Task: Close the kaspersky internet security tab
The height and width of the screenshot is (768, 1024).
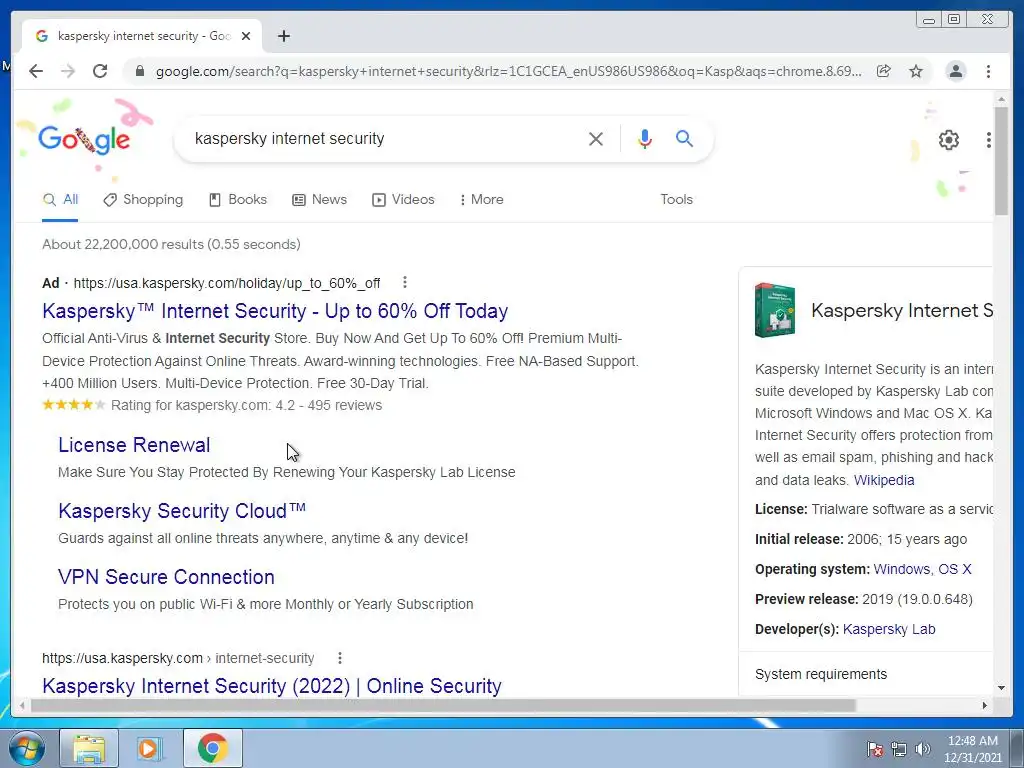Action: tap(246, 36)
